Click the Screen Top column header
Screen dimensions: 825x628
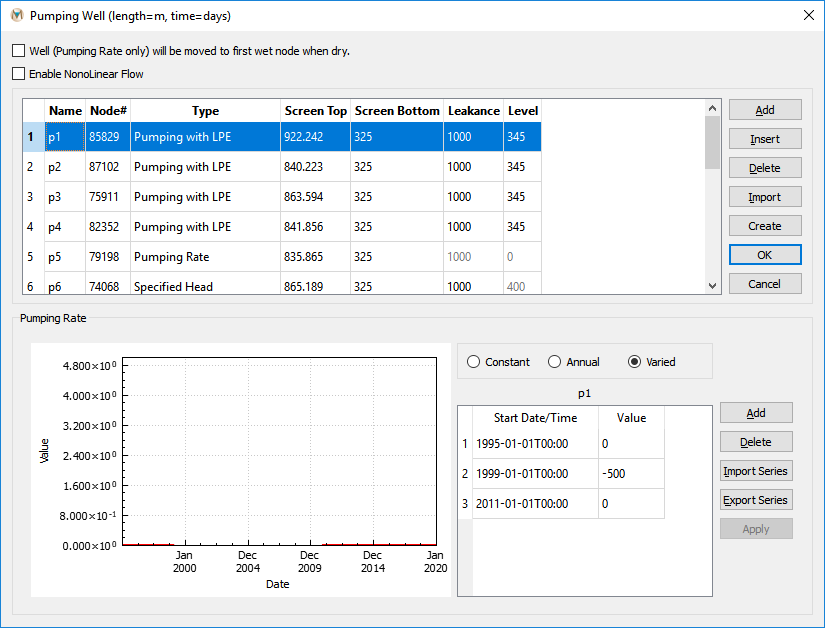tap(315, 110)
